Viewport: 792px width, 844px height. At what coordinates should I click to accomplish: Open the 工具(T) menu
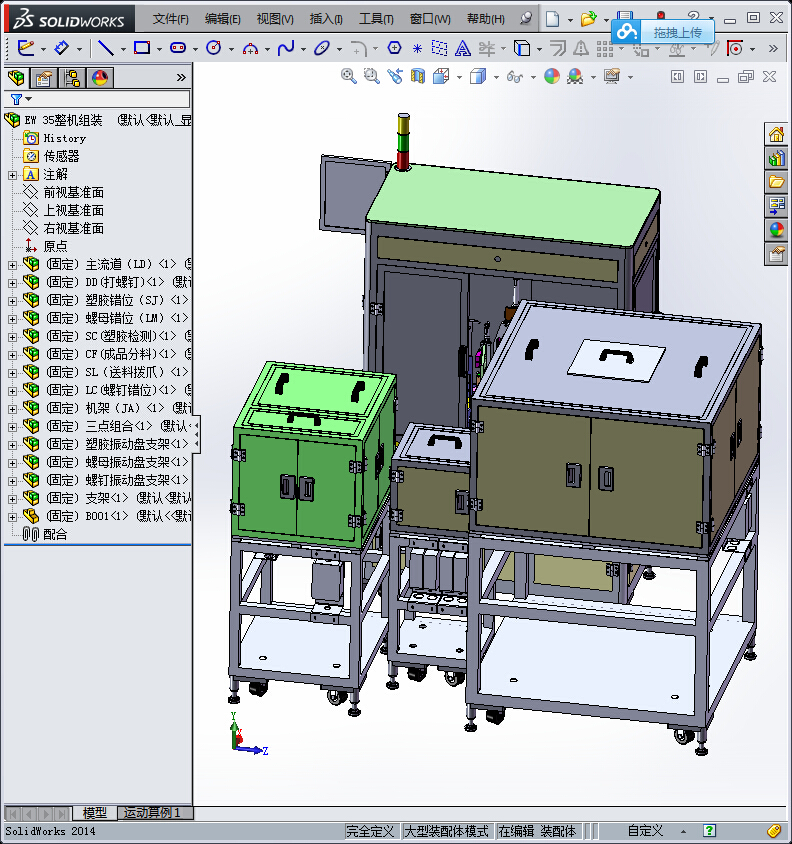coord(376,19)
